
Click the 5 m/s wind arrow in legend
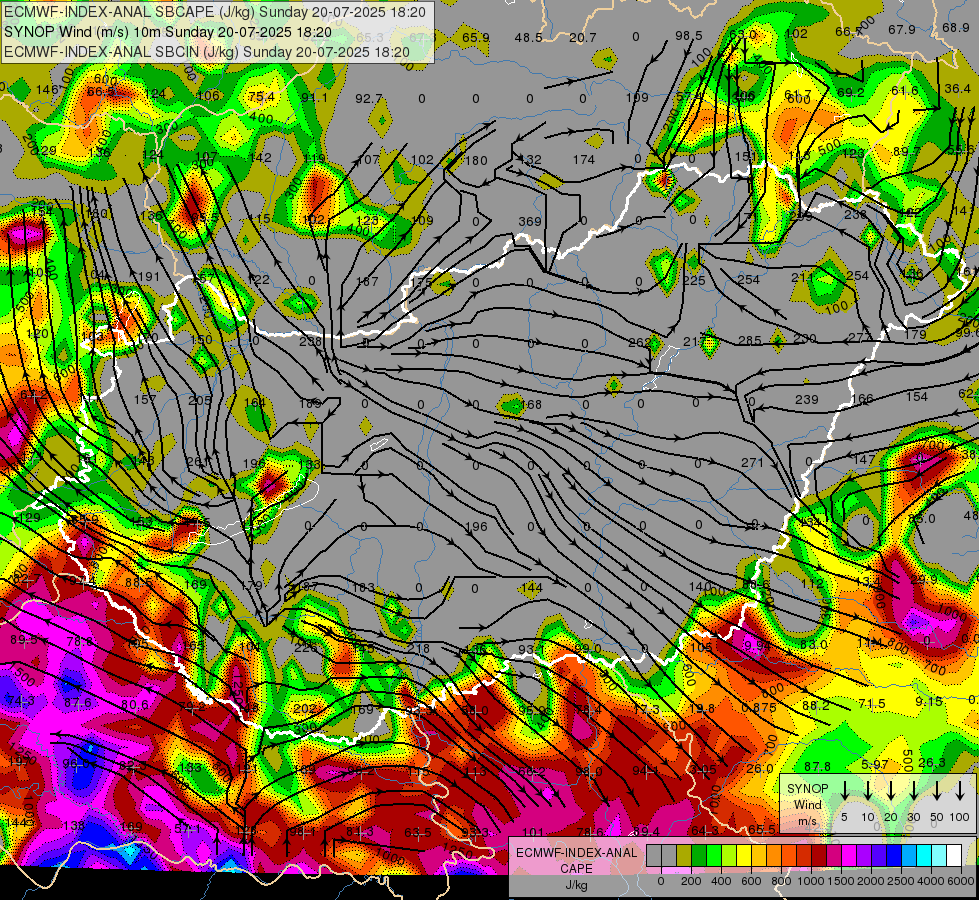(x=844, y=790)
